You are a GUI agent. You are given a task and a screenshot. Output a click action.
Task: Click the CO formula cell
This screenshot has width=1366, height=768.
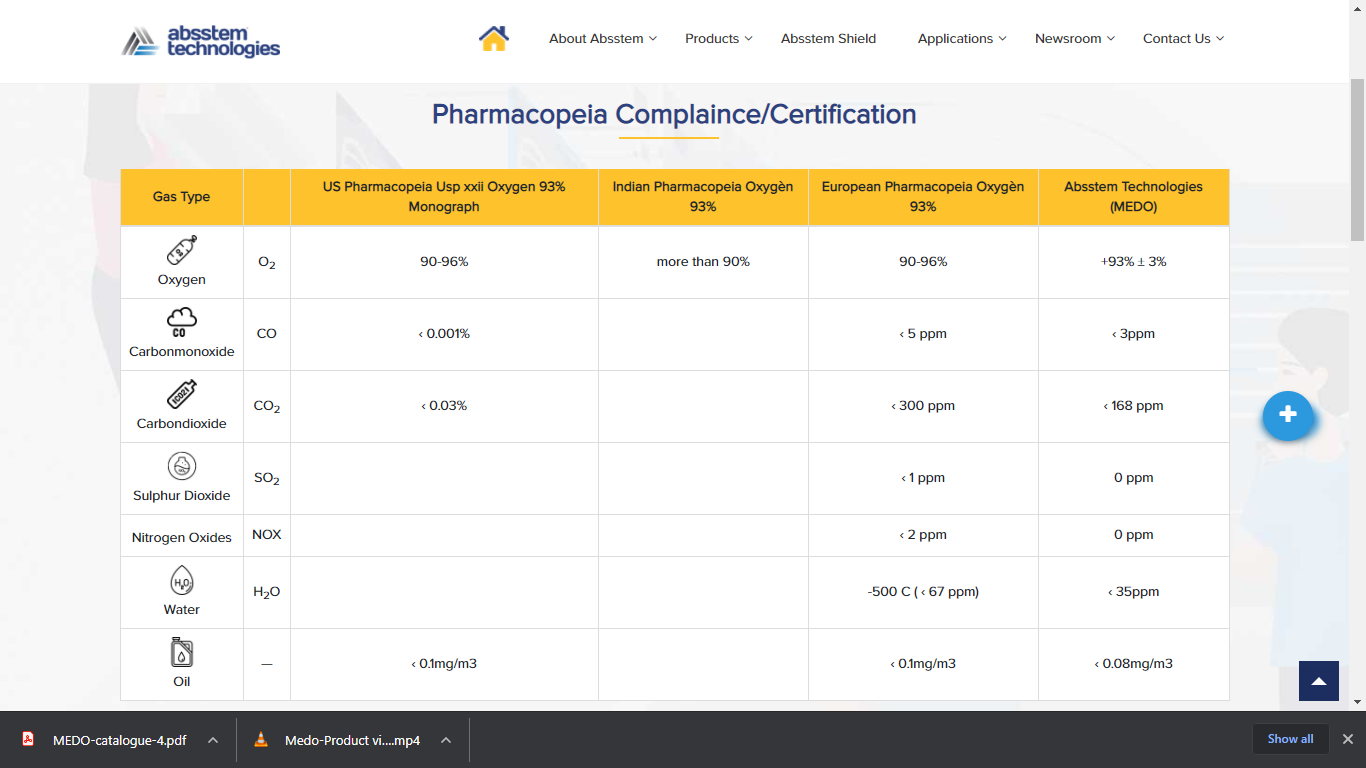(x=267, y=334)
